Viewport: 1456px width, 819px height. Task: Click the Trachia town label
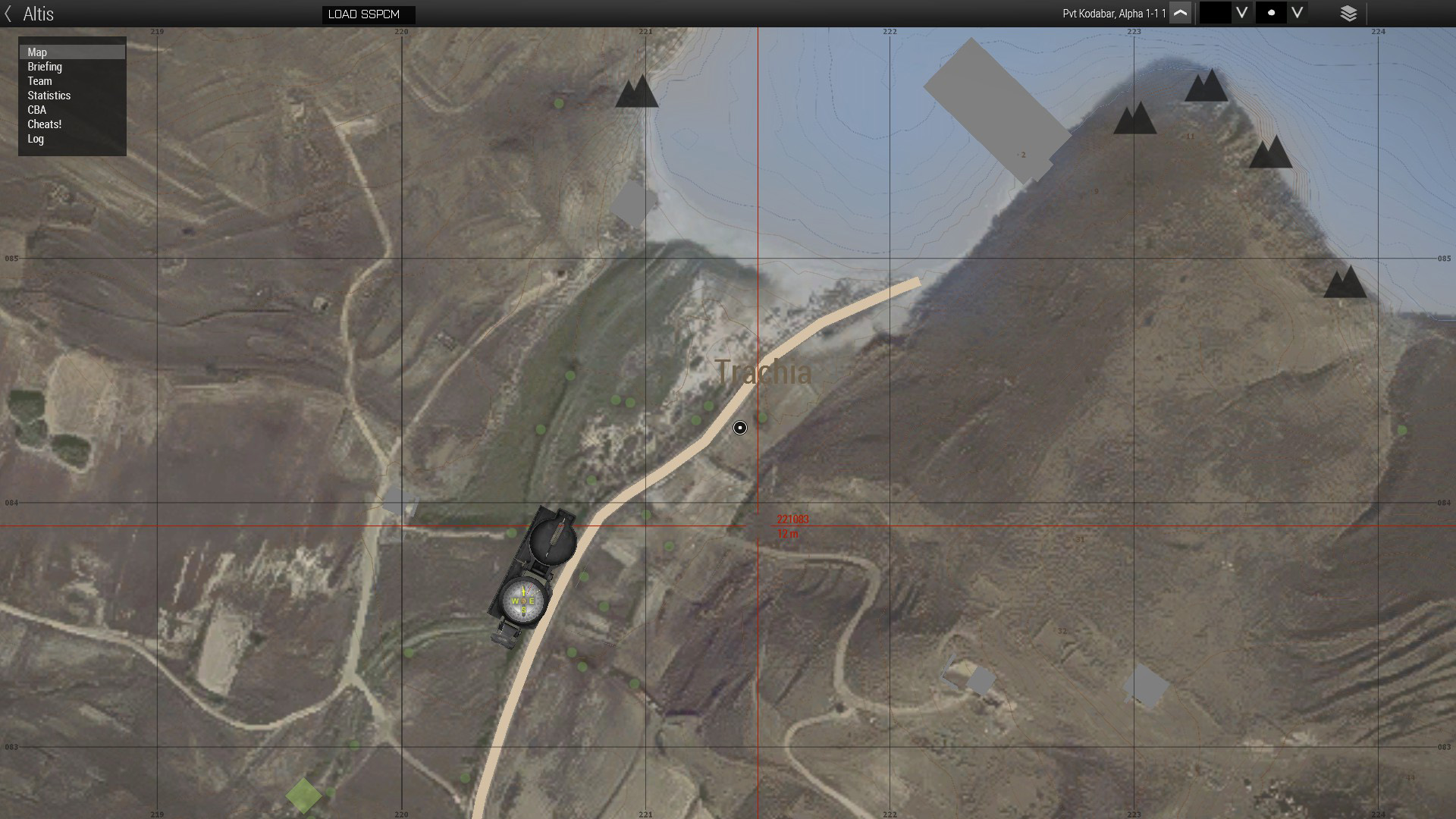(x=763, y=372)
